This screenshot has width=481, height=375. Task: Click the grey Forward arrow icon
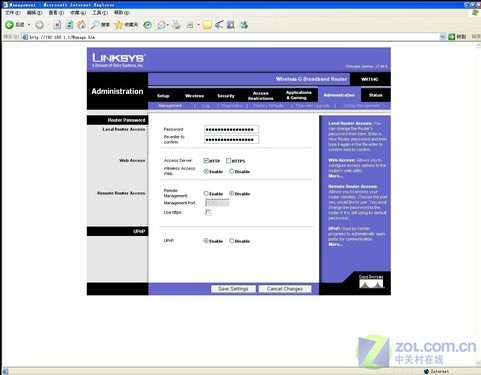[x=39, y=25]
